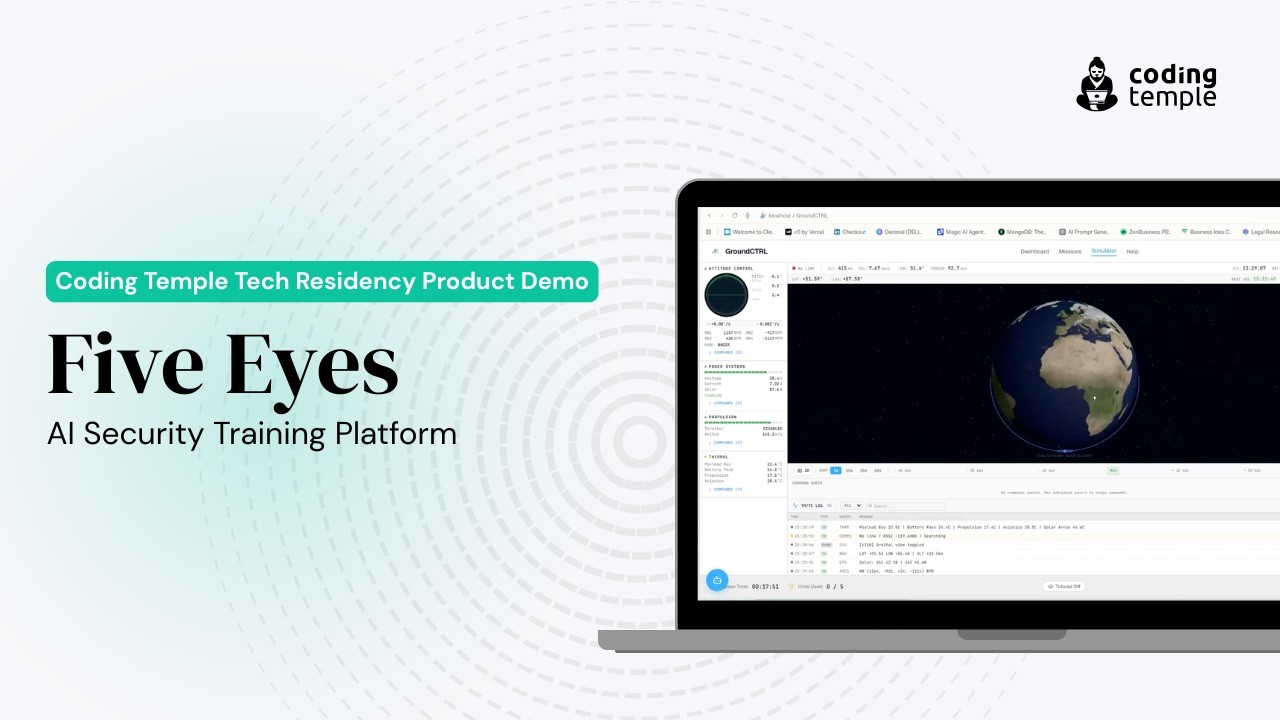
Task: Select the EPS Solar log row
Action: tap(1034, 562)
